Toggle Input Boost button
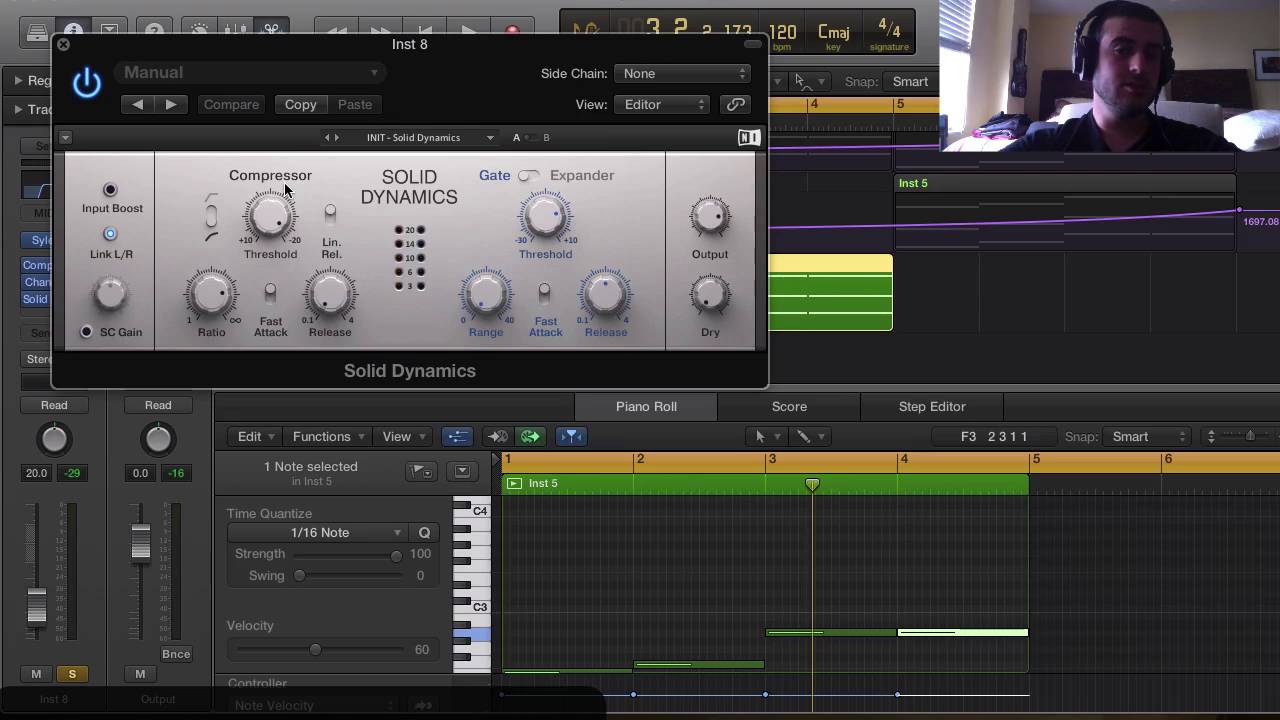 pyautogui.click(x=110, y=190)
